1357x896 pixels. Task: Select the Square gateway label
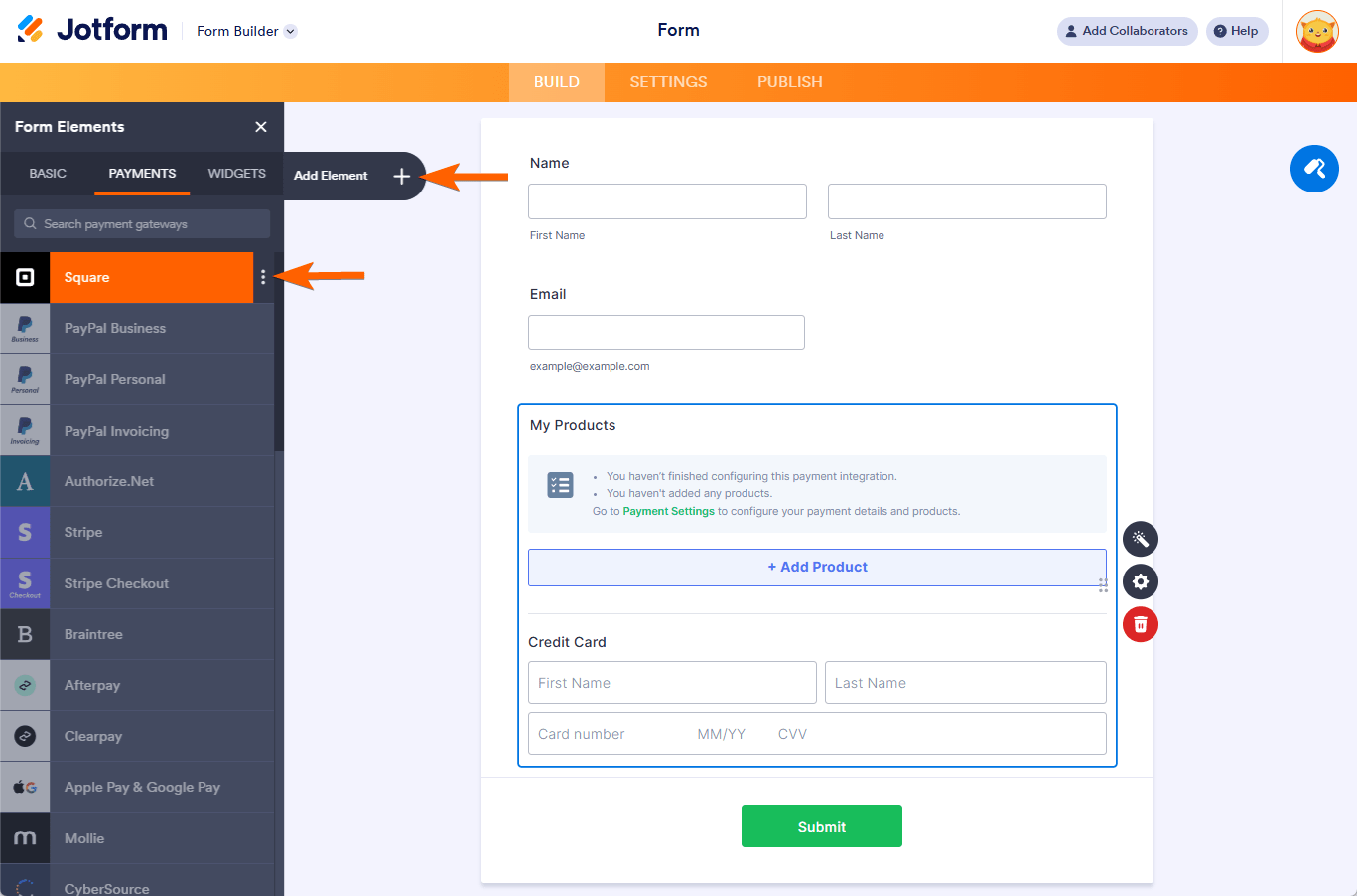(86, 277)
